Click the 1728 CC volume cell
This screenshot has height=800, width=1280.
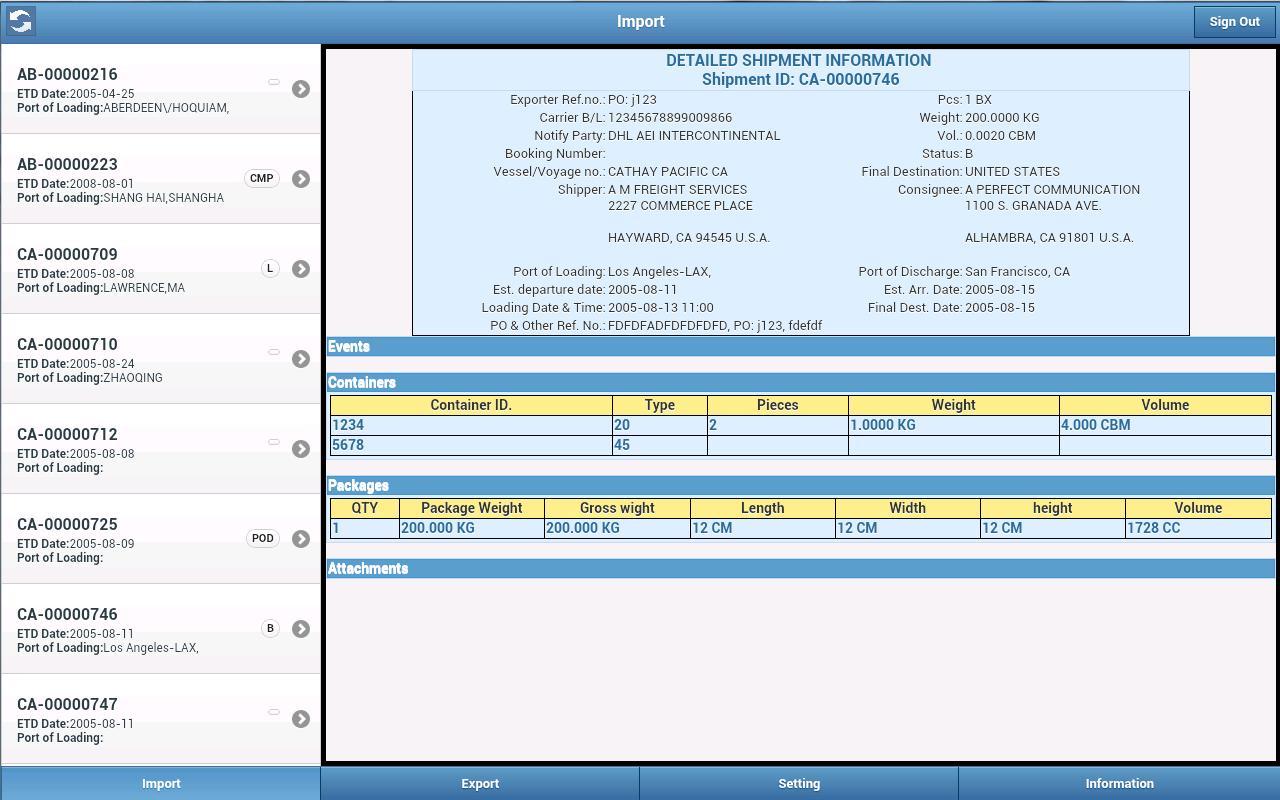1198,528
